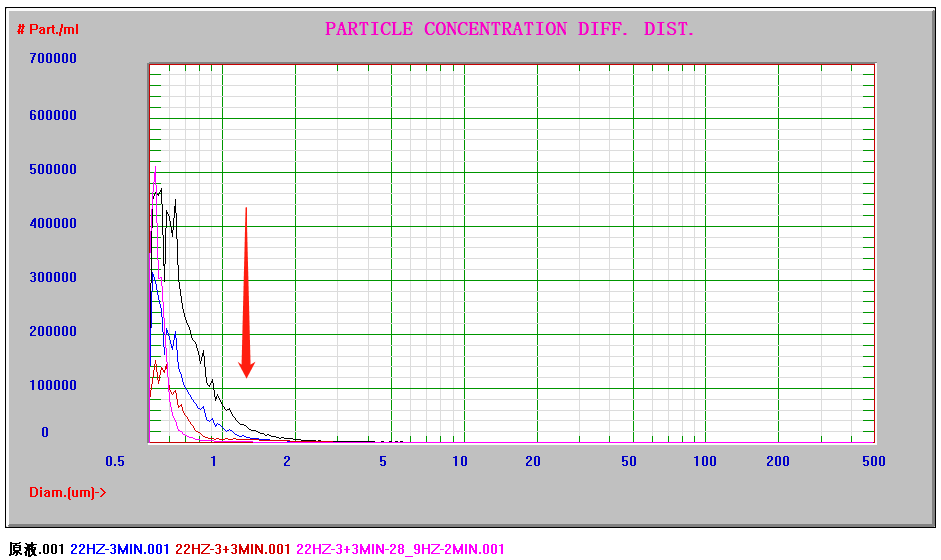
Task: Click the 0.5 x-axis tick label
Action: (x=116, y=462)
